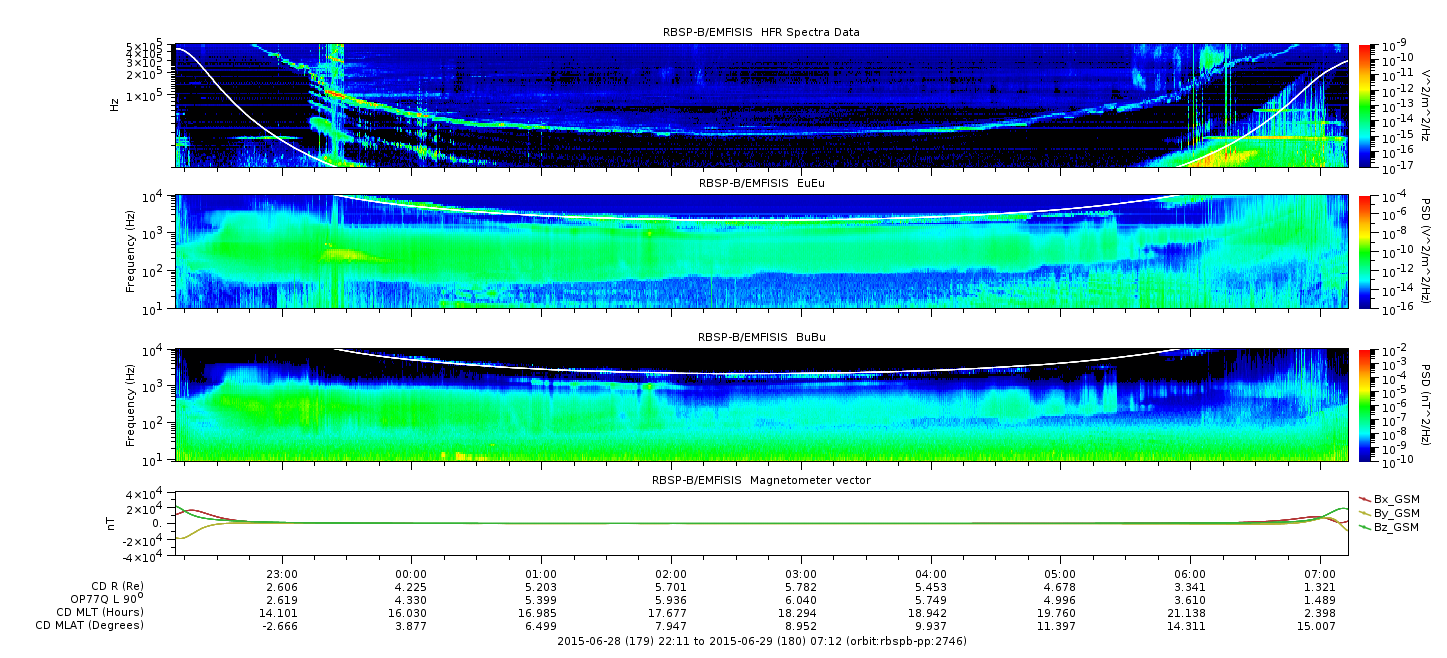Screen dimensions: 1447x658
Task: Click the EuEu panel PSD color bar
Action: tap(1365, 252)
